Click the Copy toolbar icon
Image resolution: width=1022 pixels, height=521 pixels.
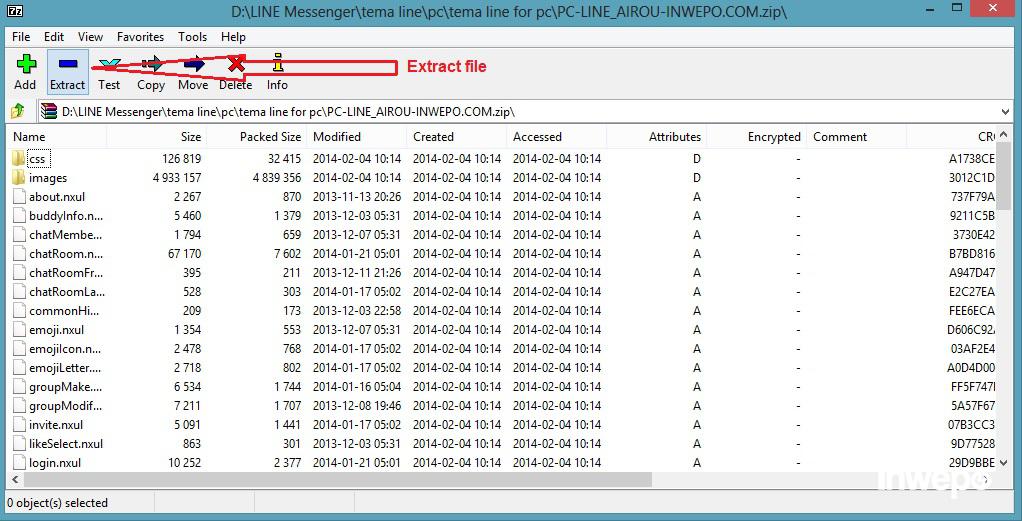click(x=151, y=64)
